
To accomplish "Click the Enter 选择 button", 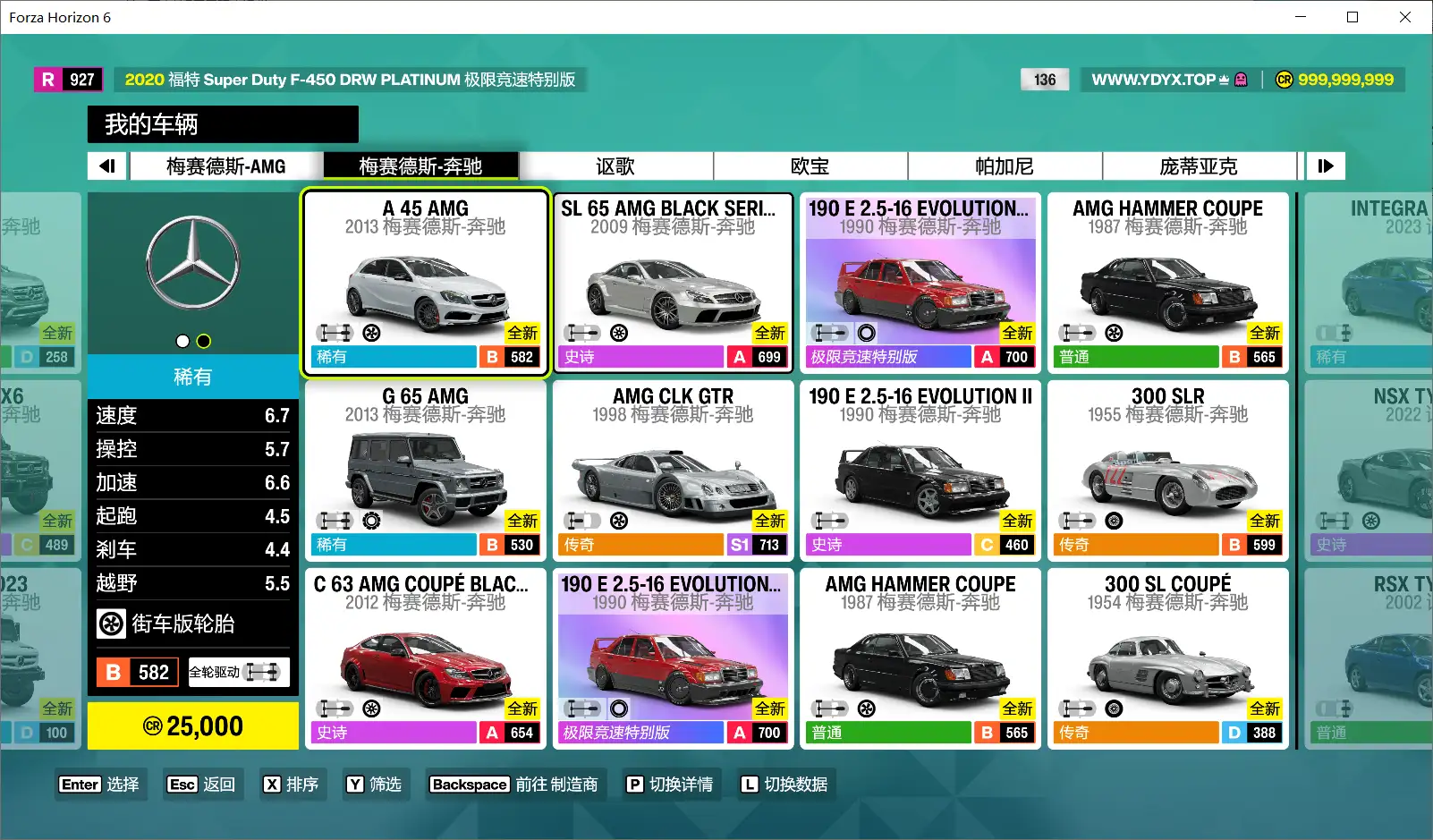I will pyautogui.click(x=99, y=785).
